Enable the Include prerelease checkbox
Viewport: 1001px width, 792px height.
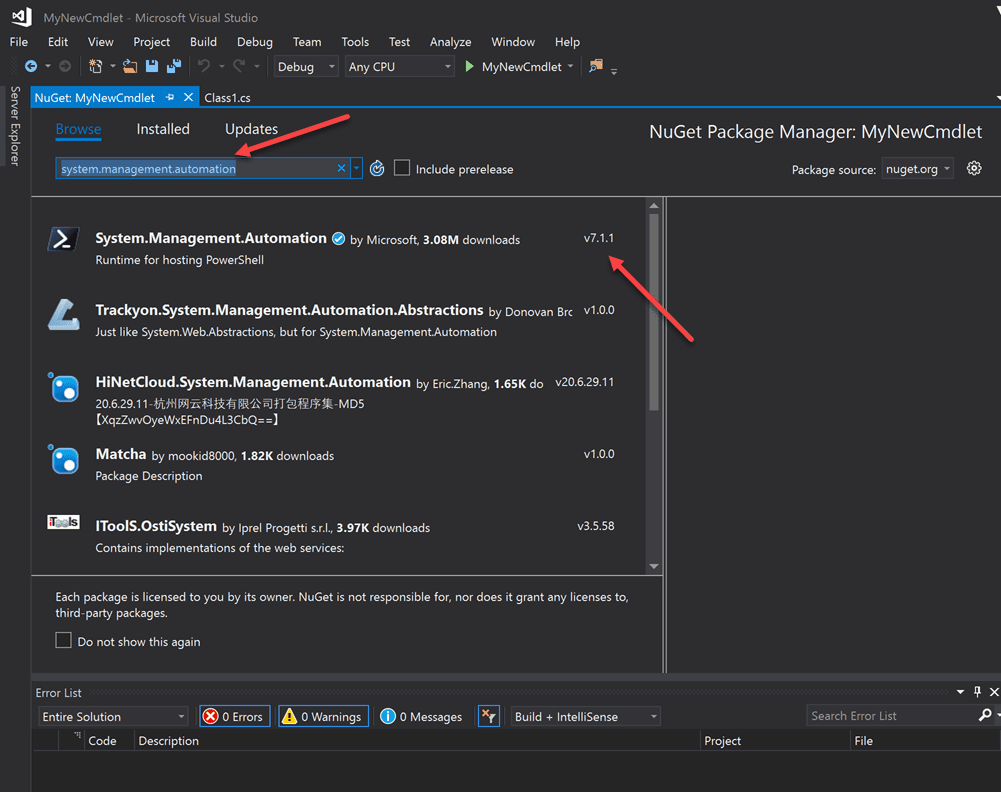[402, 168]
